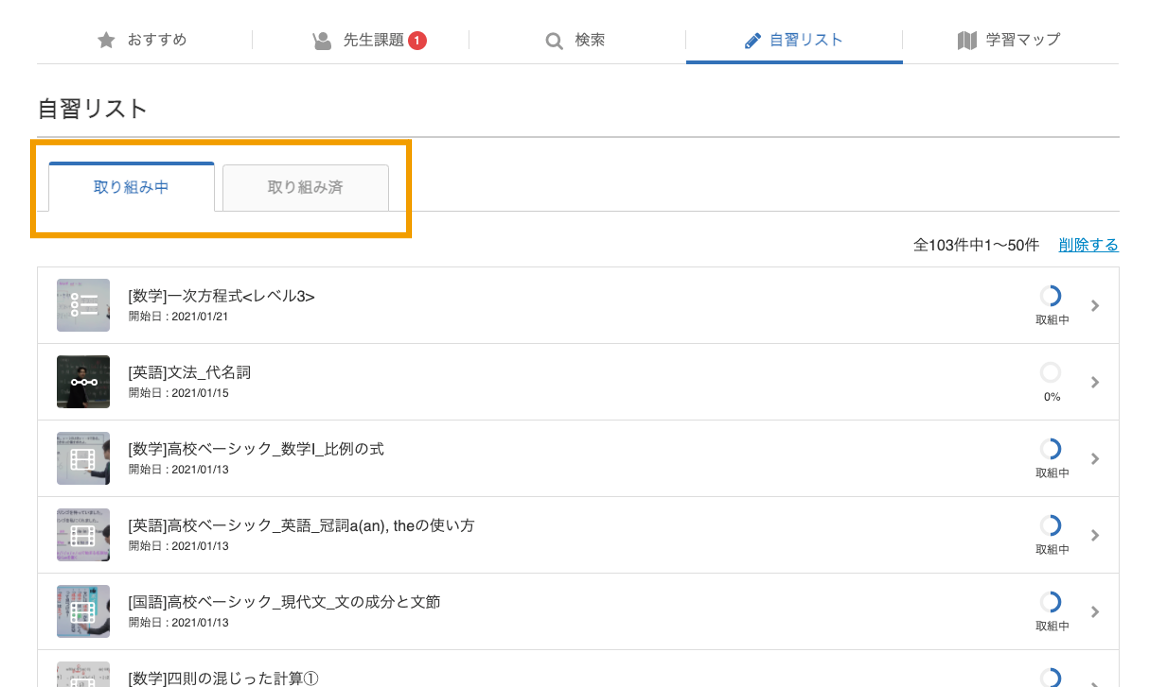Open thumbnail of 一次方程式<レベル3>

click(84, 305)
